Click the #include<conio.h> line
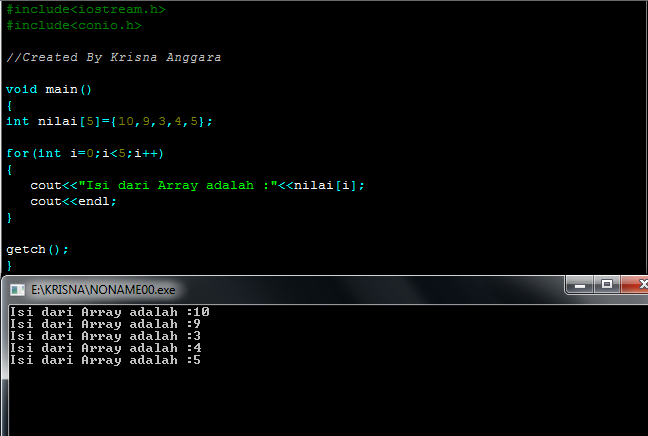Image resolution: width=648 pixels, height=436 pixels. [74, 25]
